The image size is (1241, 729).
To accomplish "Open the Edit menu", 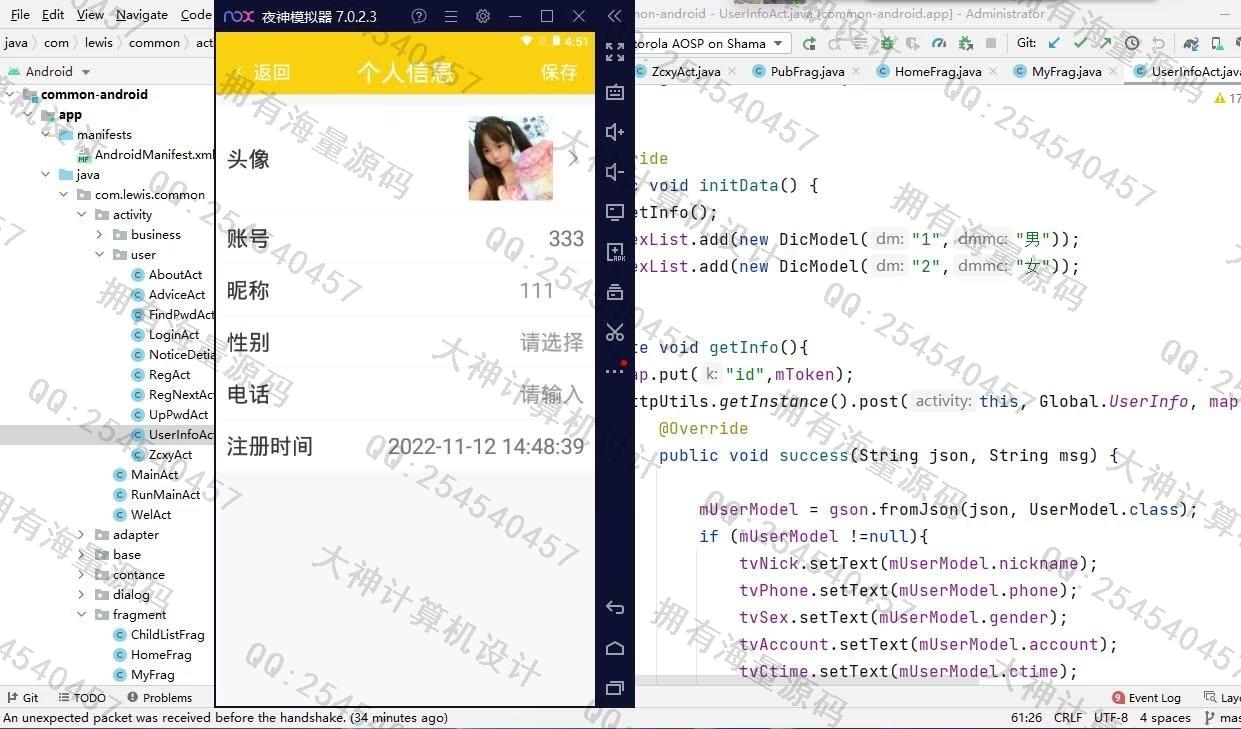I will [x=53, y=15].
